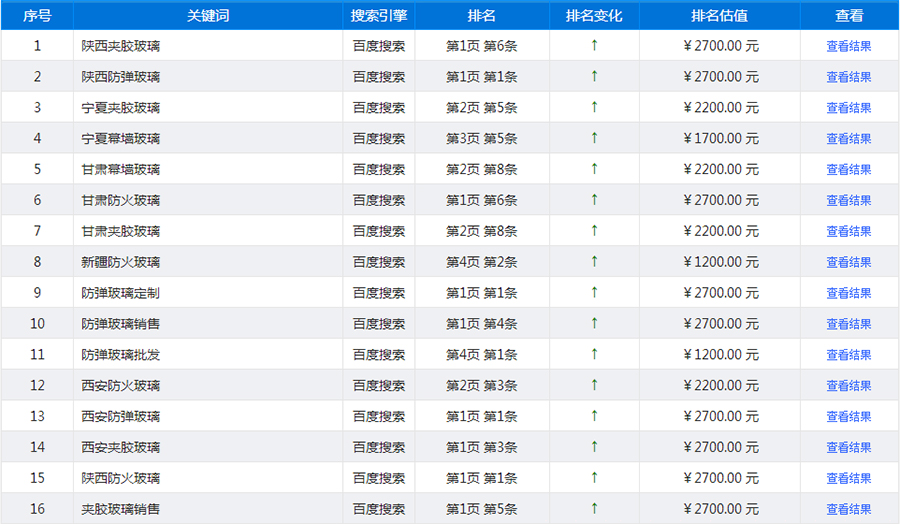View results for 宁夏幕墙玻璃

848,139
